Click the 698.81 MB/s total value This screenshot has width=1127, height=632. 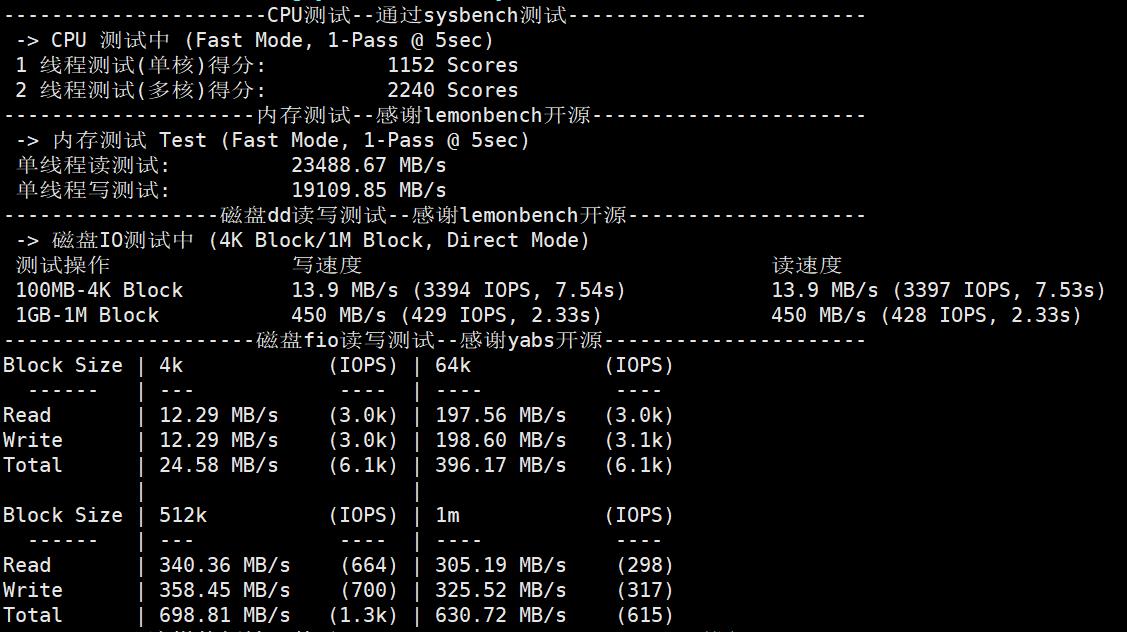point(224,615)
